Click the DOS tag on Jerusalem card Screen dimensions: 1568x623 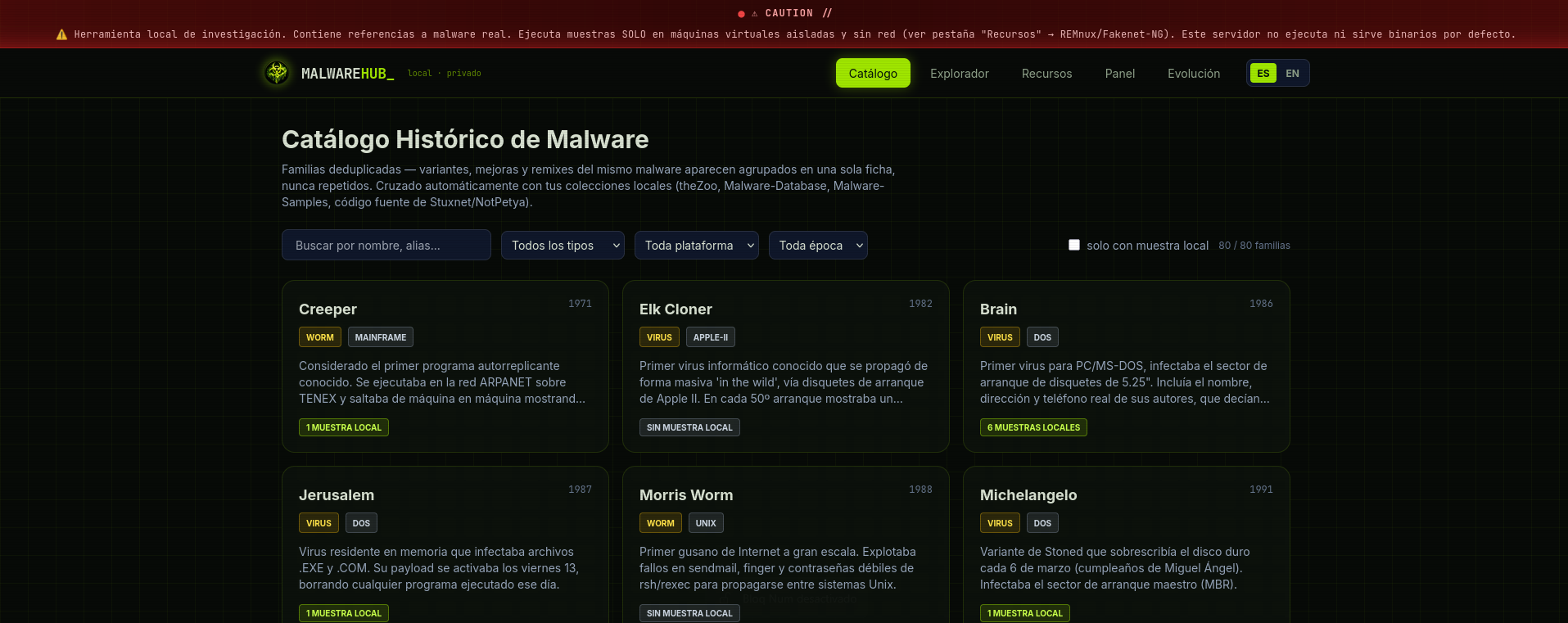tap(361, 523)
